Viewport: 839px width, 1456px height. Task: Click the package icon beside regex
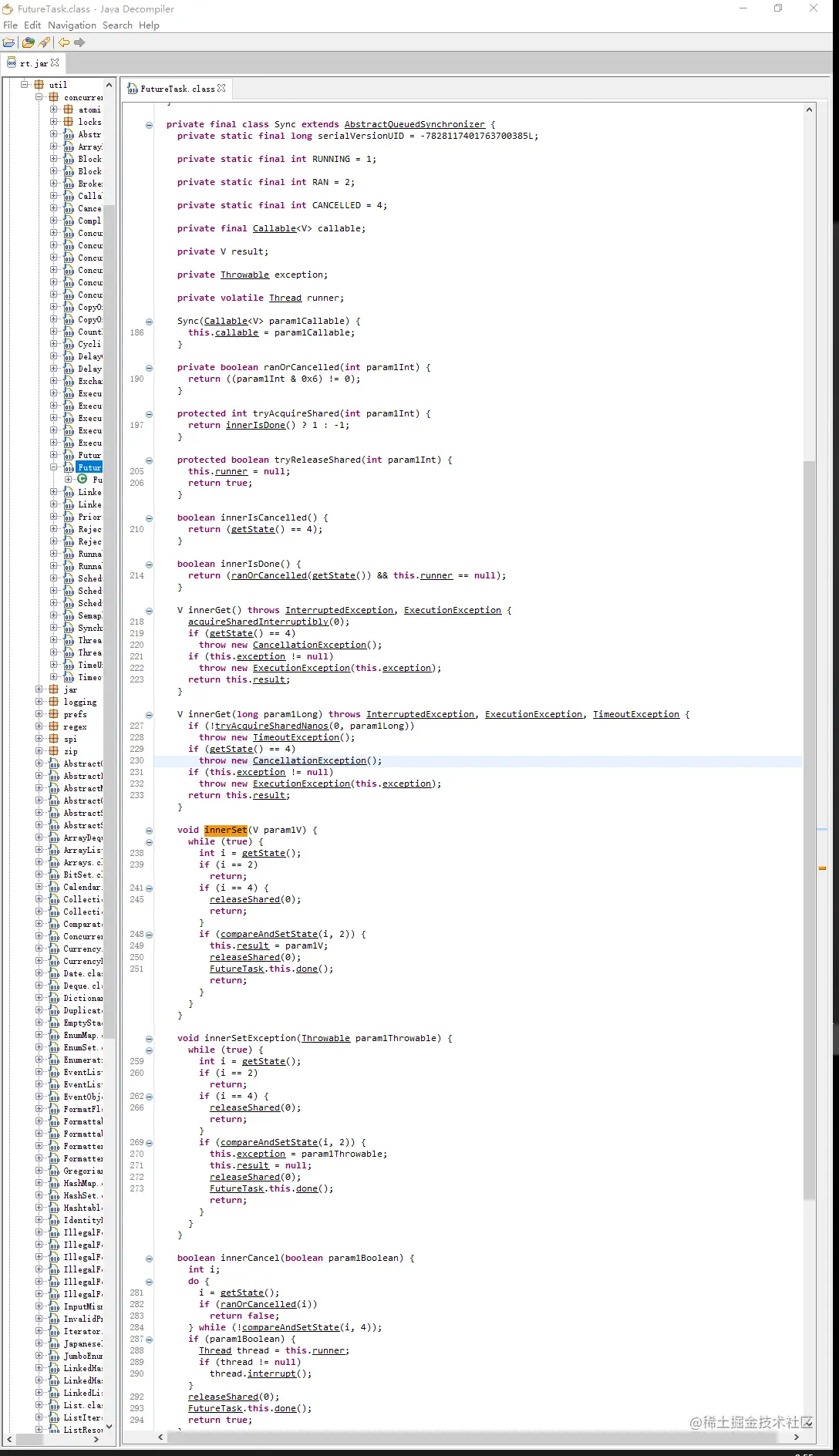point(54,726)
